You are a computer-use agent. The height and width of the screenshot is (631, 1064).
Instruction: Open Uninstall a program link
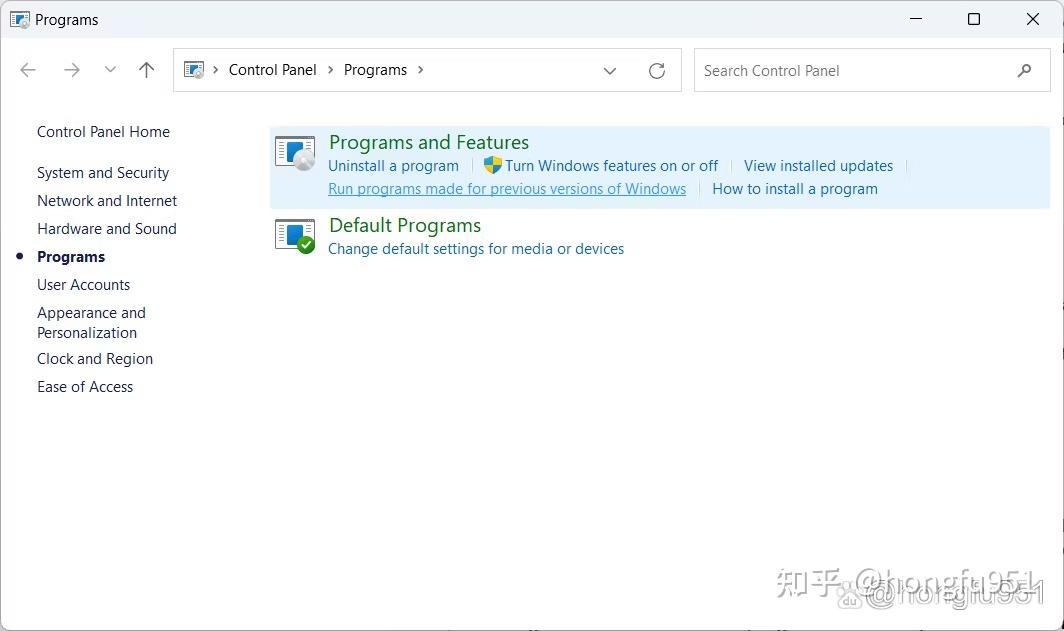click(x=394, y=166)
